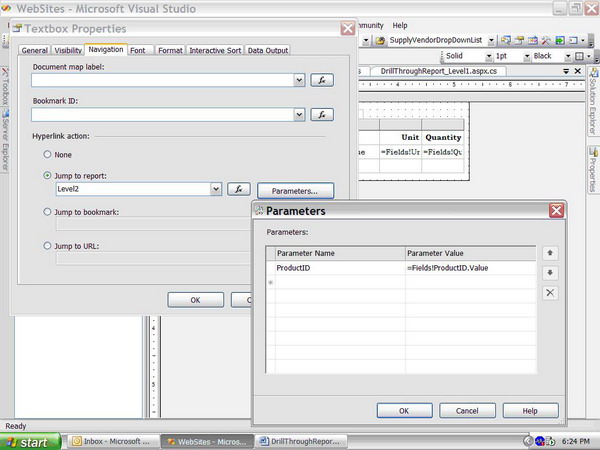Image resolution: width=600 pixels, height=450 pixels.
Task: Click the Parameters dialog title icon
Action: coord(259,210)
